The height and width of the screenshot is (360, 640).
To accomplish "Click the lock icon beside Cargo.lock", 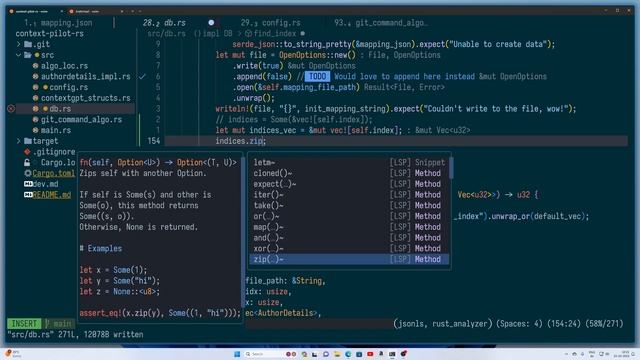I will click(x=27, y=162).
